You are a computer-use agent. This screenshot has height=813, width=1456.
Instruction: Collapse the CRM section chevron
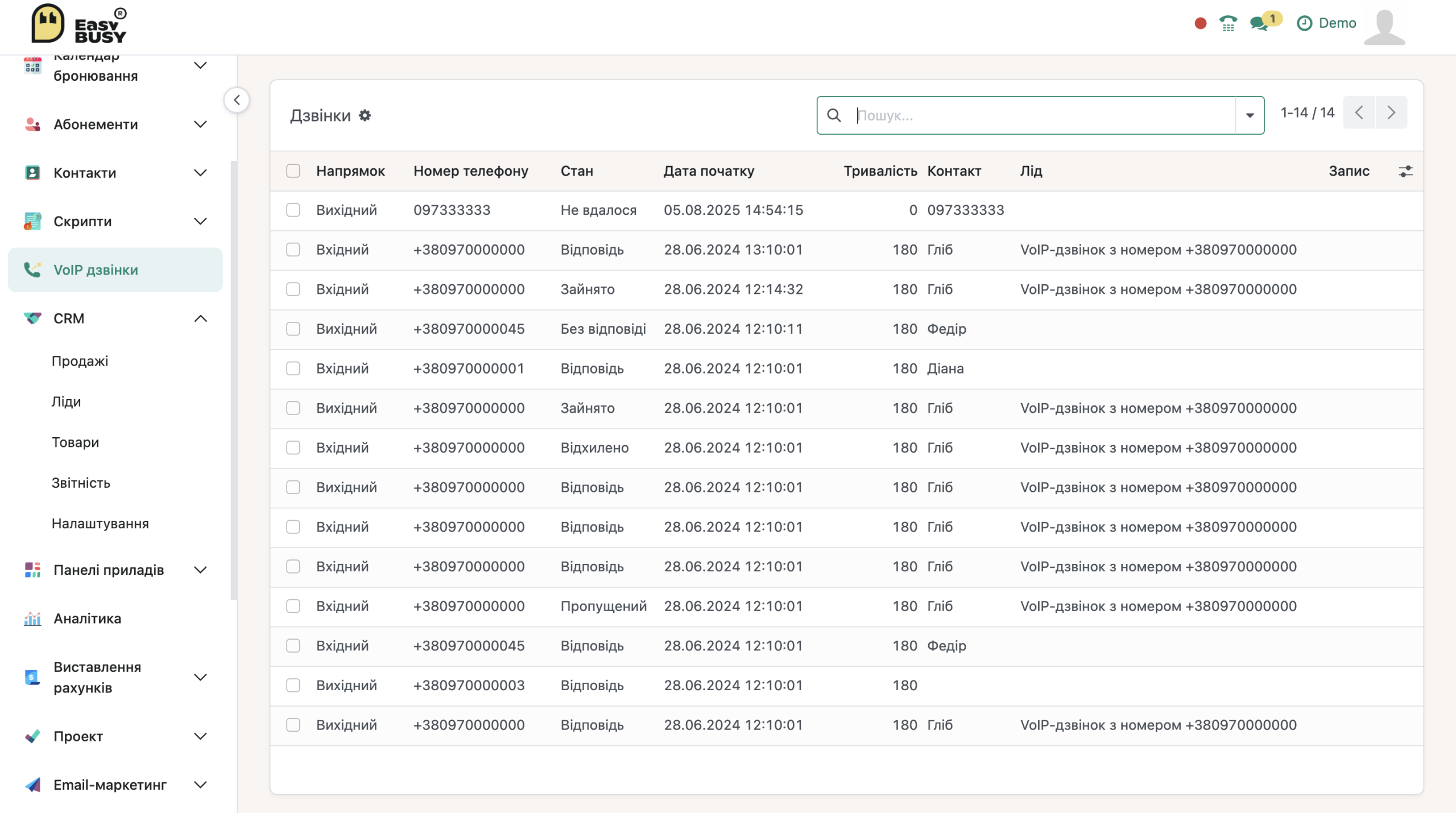tap(200, 318)
